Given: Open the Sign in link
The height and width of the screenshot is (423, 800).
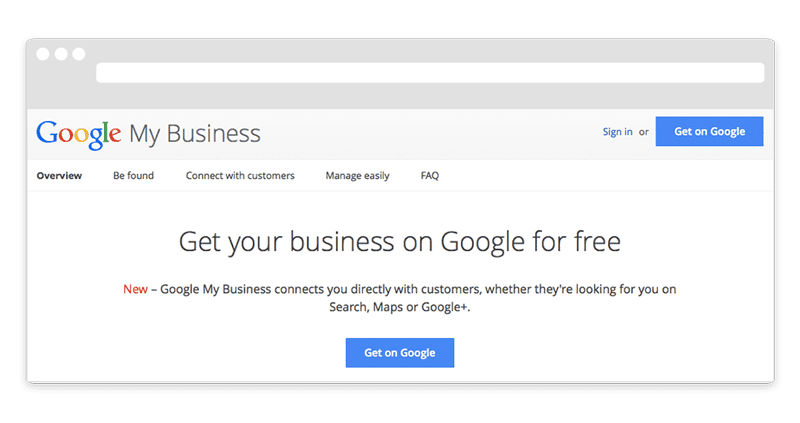Looking at the screenshot, I should (x=617, y=132).
